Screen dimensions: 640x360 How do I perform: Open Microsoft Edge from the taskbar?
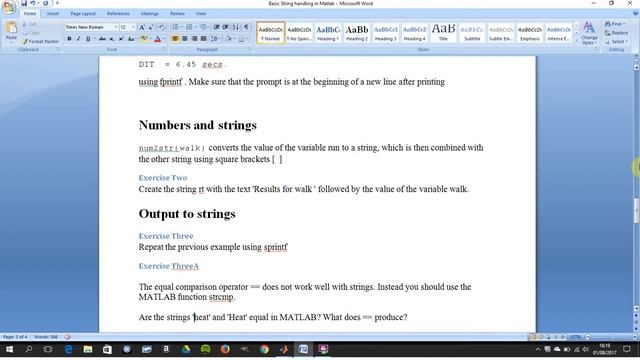pos(68,349)
